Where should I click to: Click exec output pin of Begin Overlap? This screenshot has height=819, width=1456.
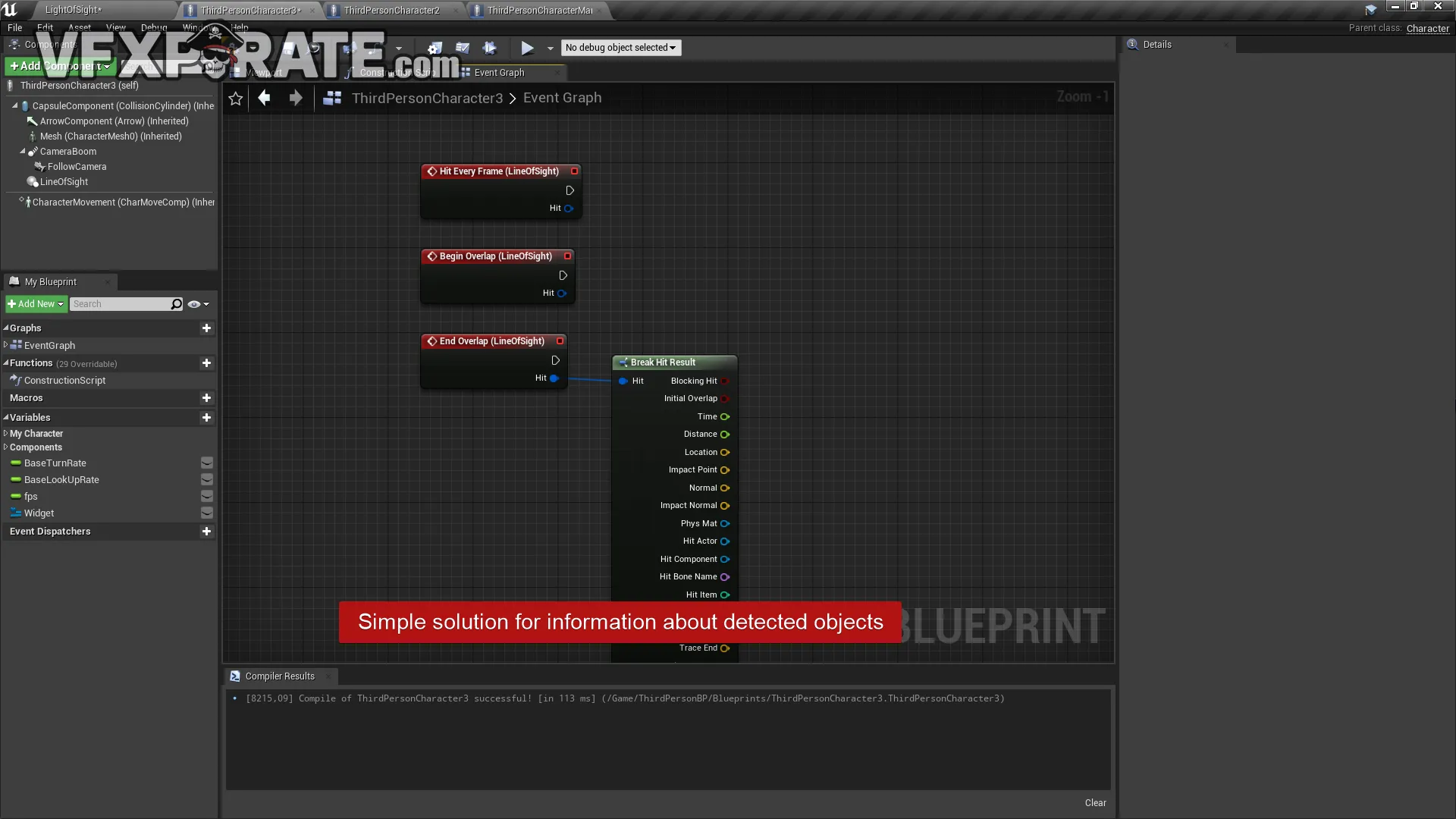coord(563,275)
